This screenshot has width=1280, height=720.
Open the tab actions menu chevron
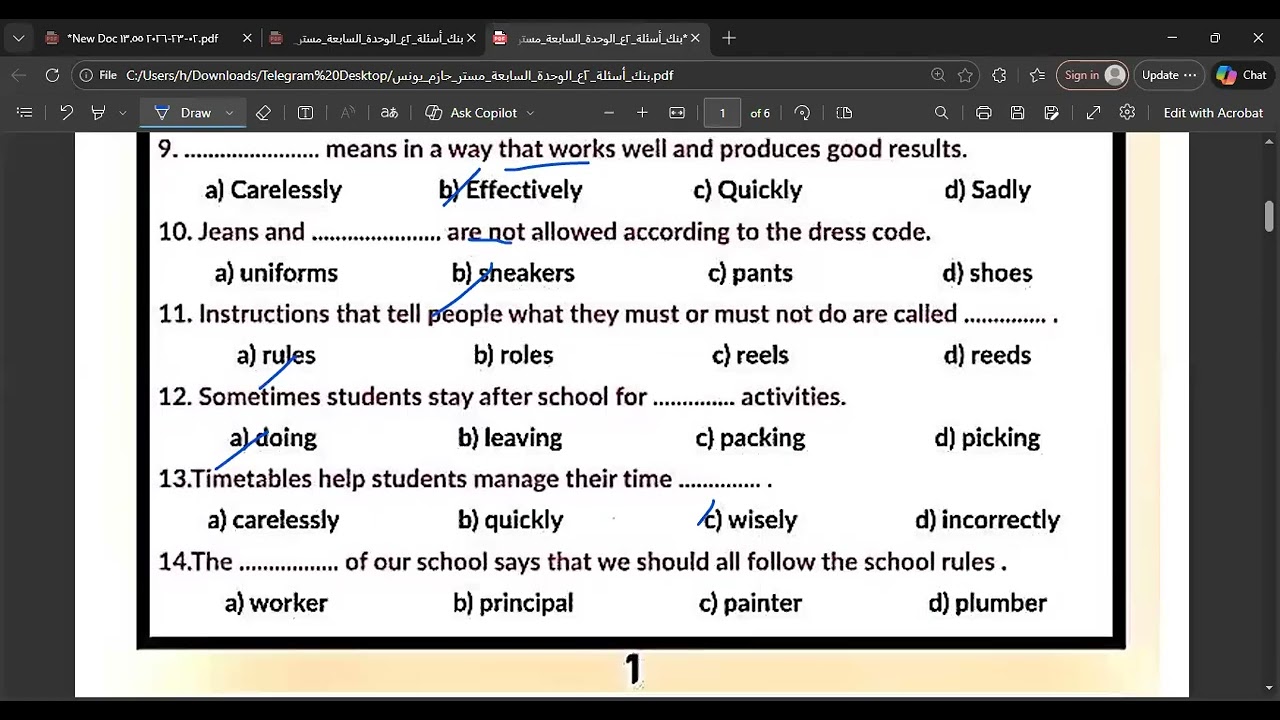pos(18,38)
